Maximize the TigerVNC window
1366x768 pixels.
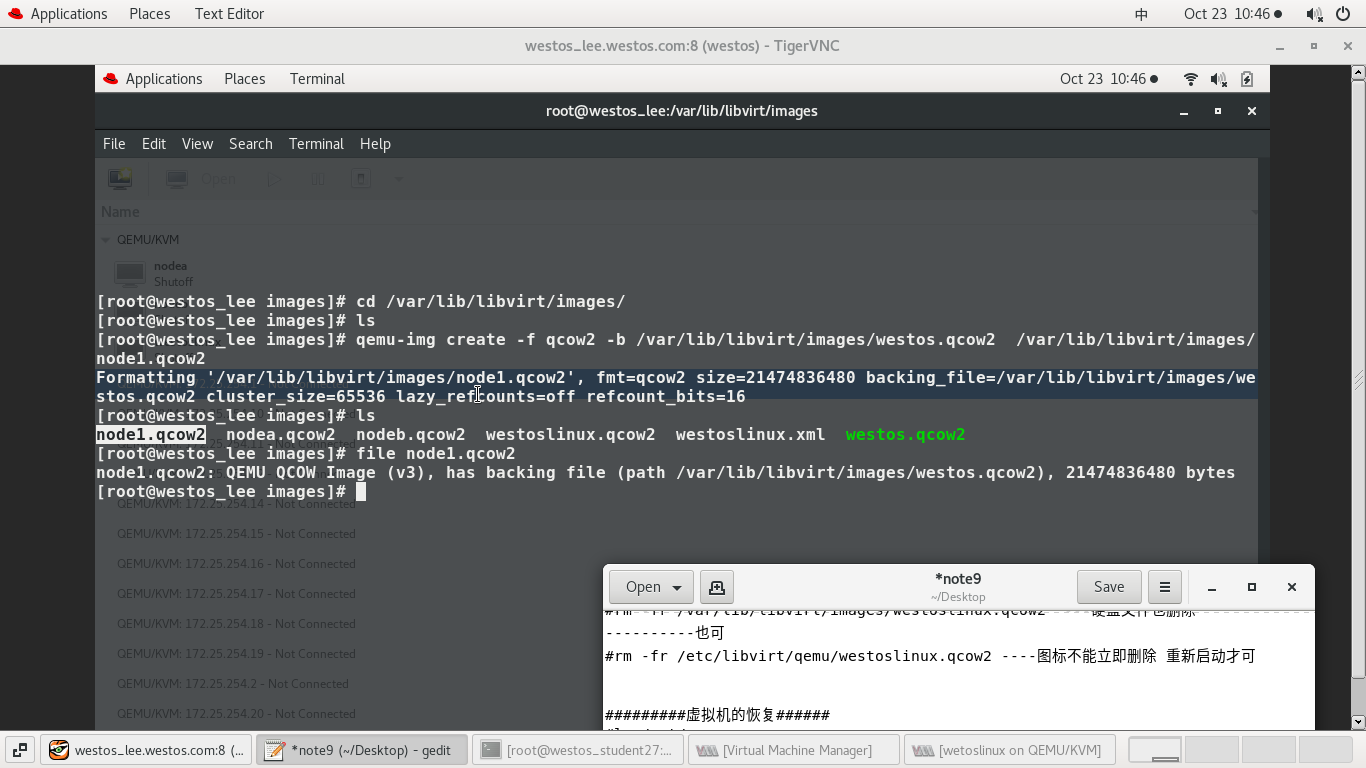click(1314, 46)
